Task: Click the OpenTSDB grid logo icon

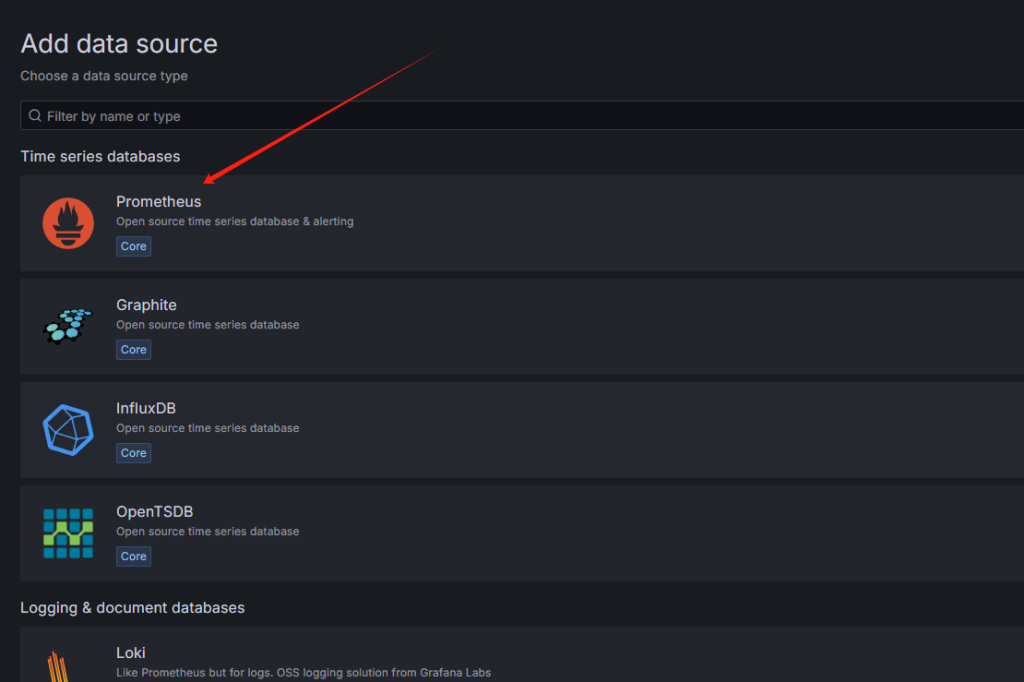Action: (x=68, y=533)
